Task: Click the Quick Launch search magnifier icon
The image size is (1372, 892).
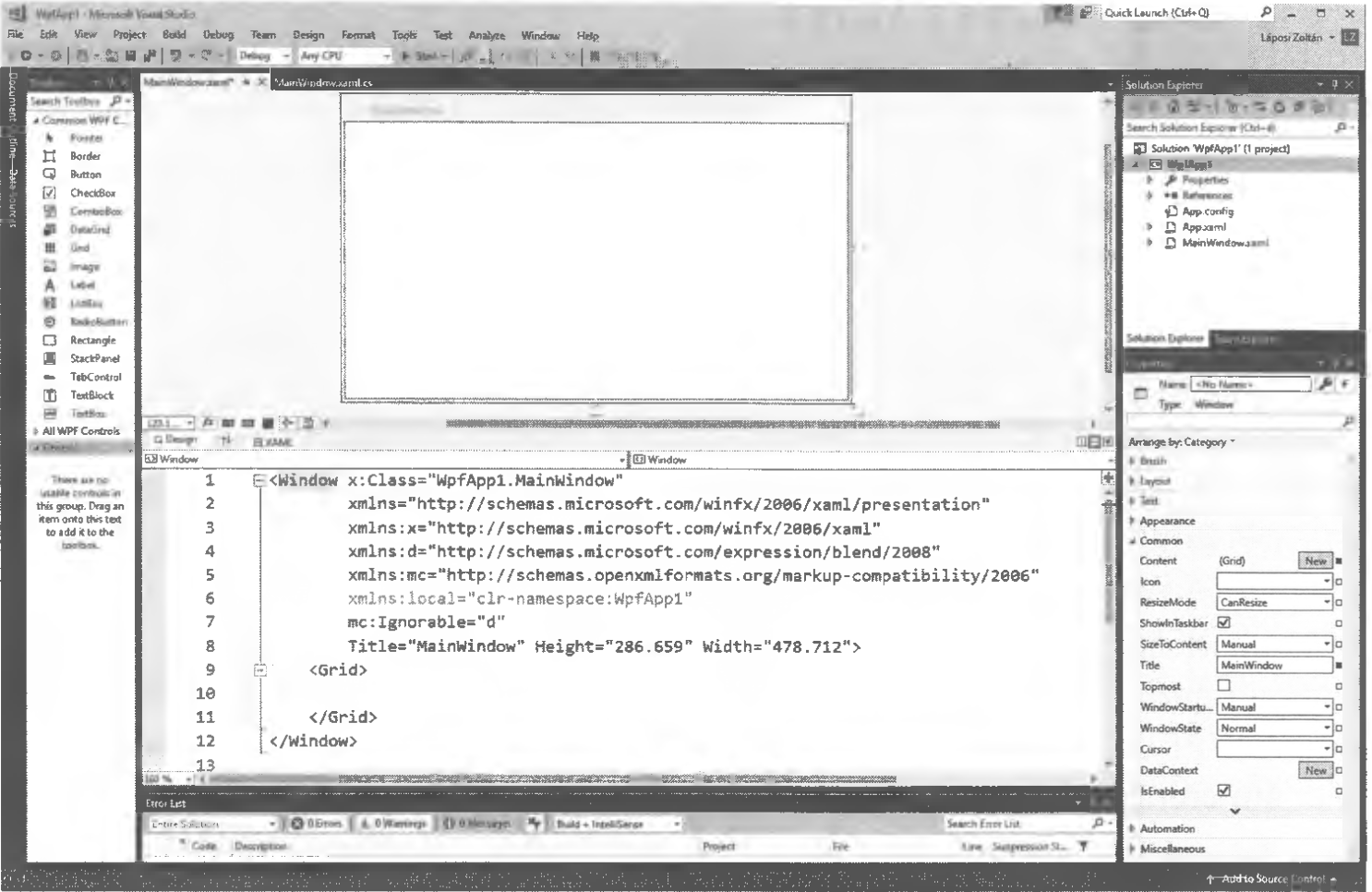Action: tap(1266, 13)
